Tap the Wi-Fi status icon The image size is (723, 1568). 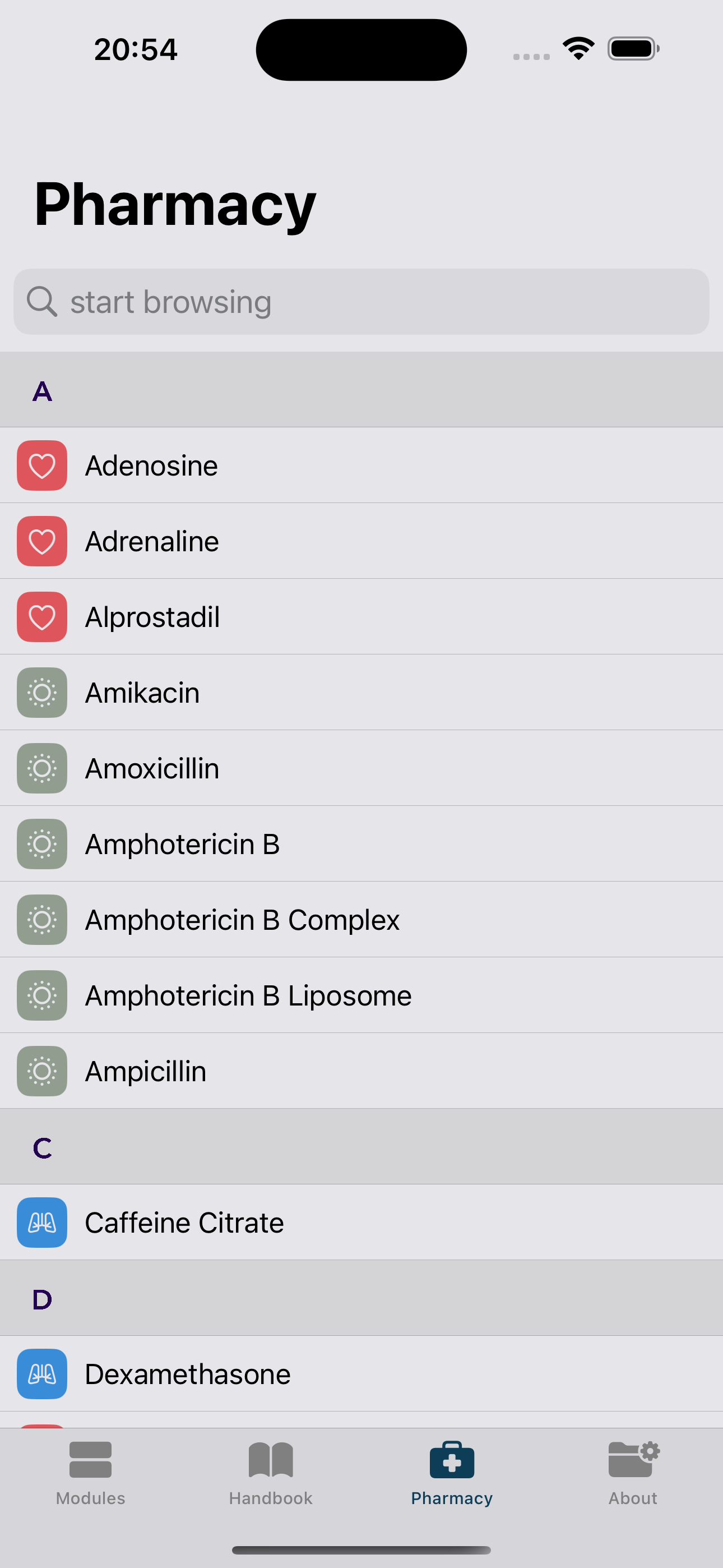point(578,49)
